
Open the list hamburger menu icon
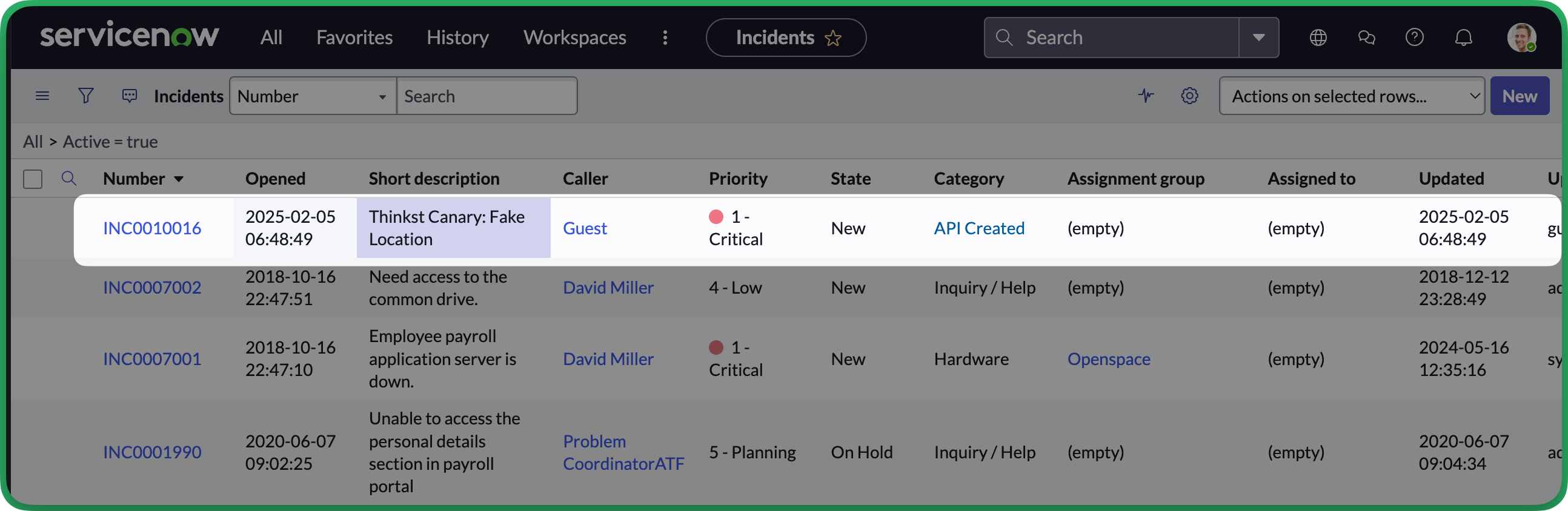[42, 96]
